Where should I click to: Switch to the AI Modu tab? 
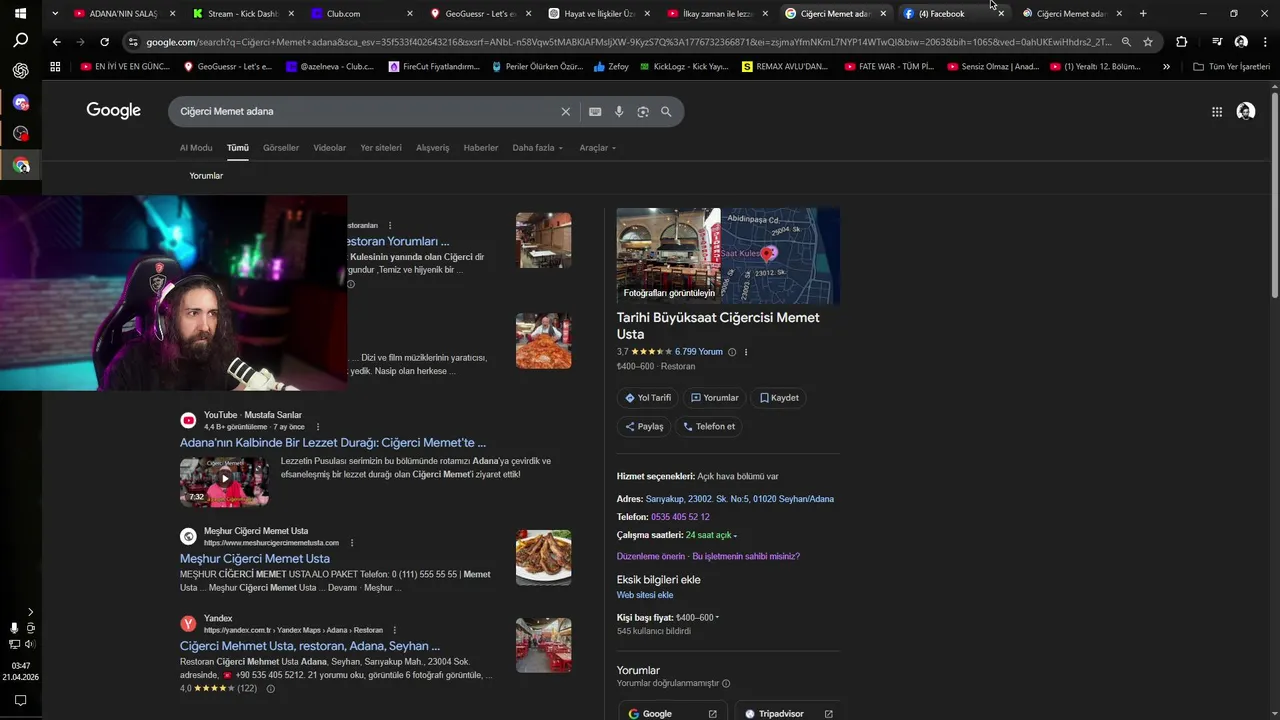(x=196, y=148)
